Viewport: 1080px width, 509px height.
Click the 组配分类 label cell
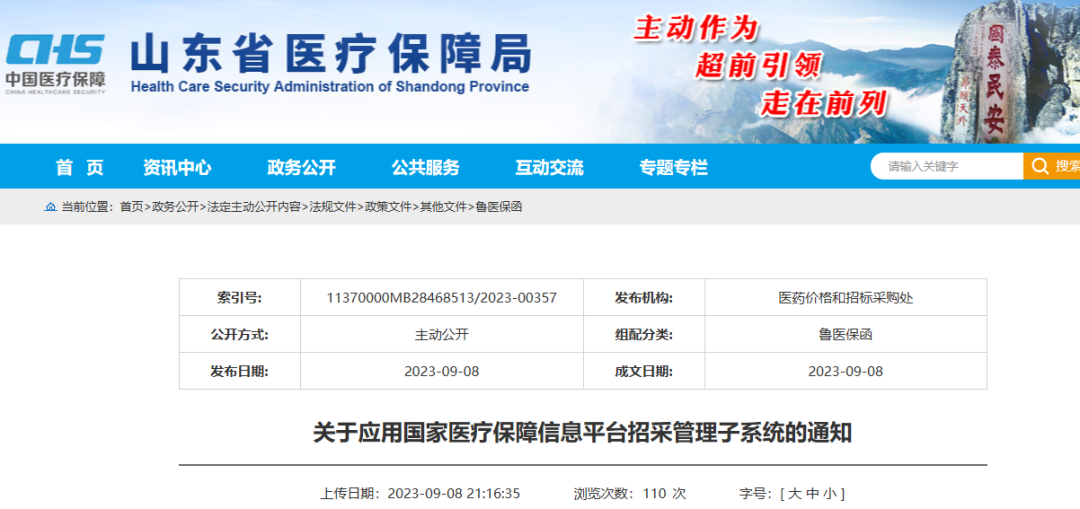(x=644, y=335)
